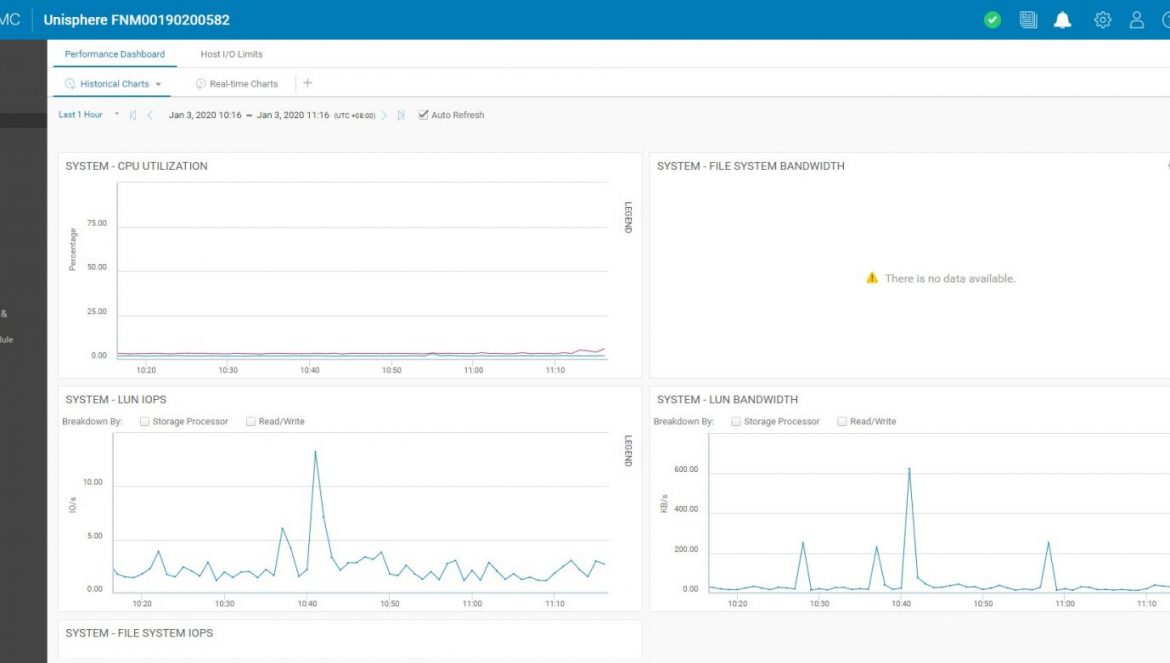Viewport: 1170px width, 663px height.
Task: Enable Storage Processor breakdown for LUN Bandwidth
Action: point(736,421)
